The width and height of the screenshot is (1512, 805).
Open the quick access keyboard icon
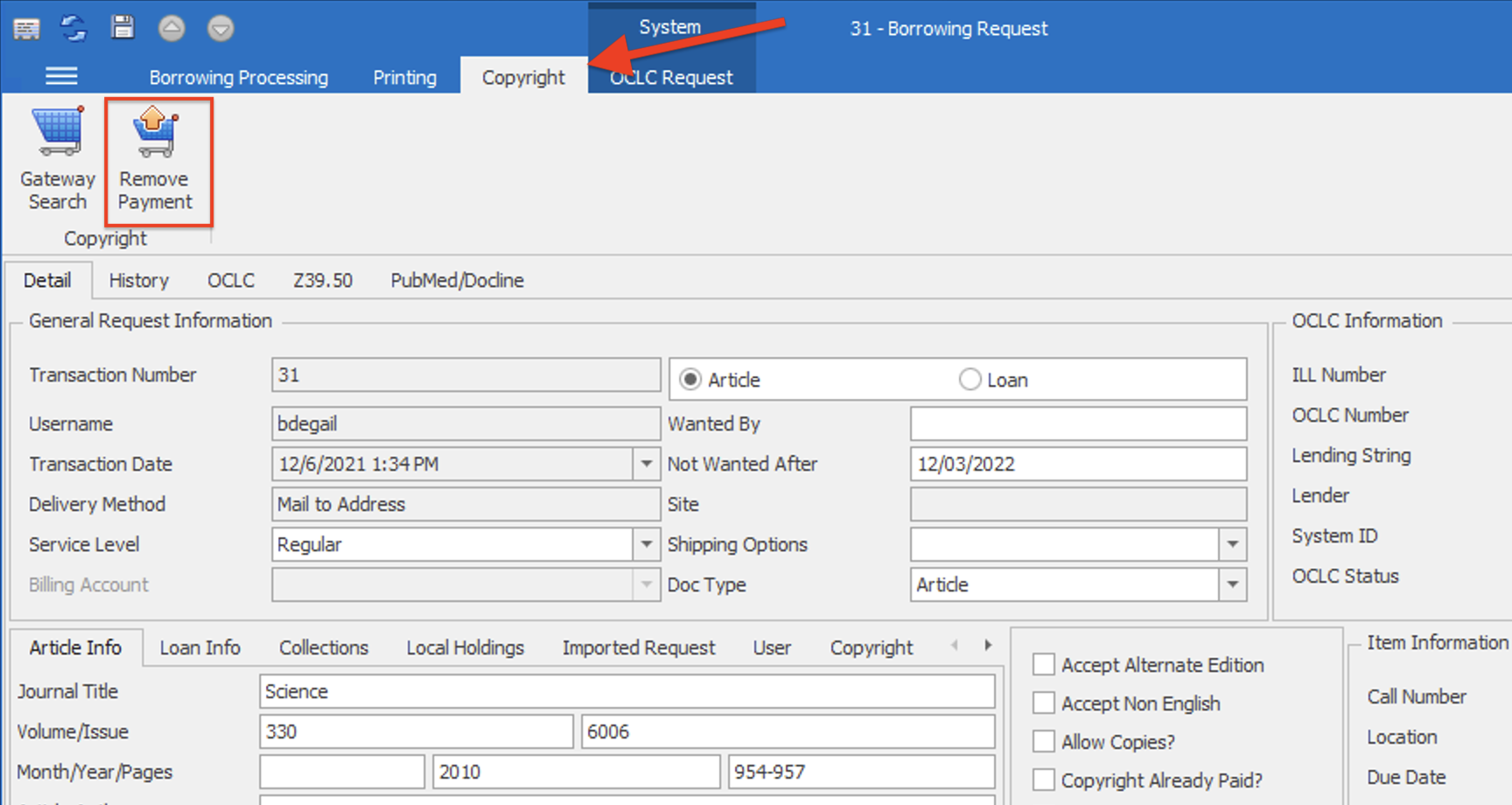27,27
